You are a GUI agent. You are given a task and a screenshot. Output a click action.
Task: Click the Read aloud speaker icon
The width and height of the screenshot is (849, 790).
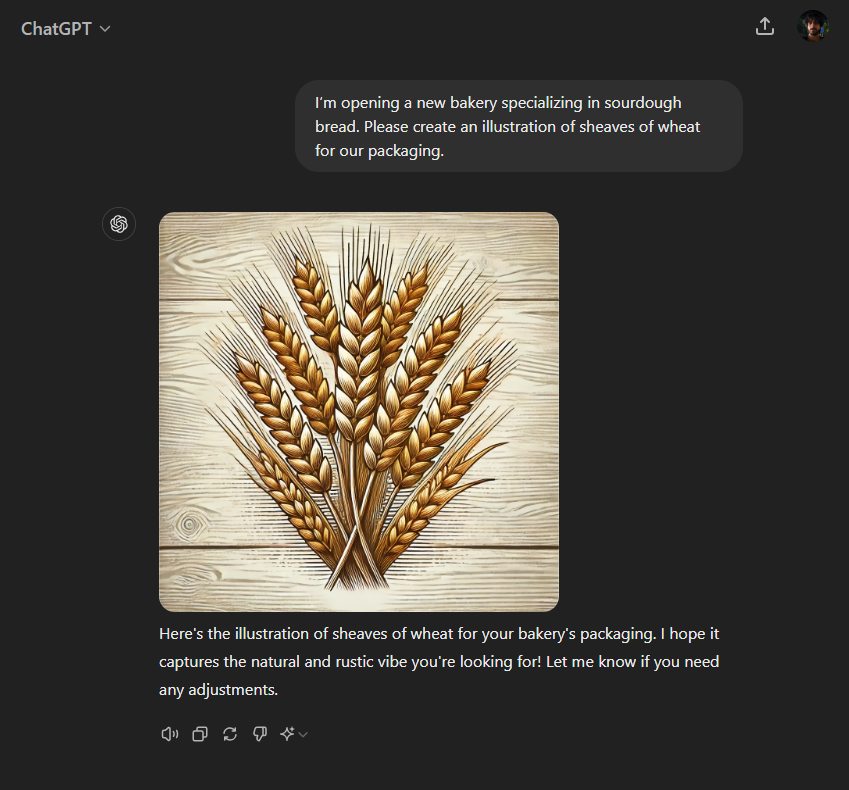(169, 734)
